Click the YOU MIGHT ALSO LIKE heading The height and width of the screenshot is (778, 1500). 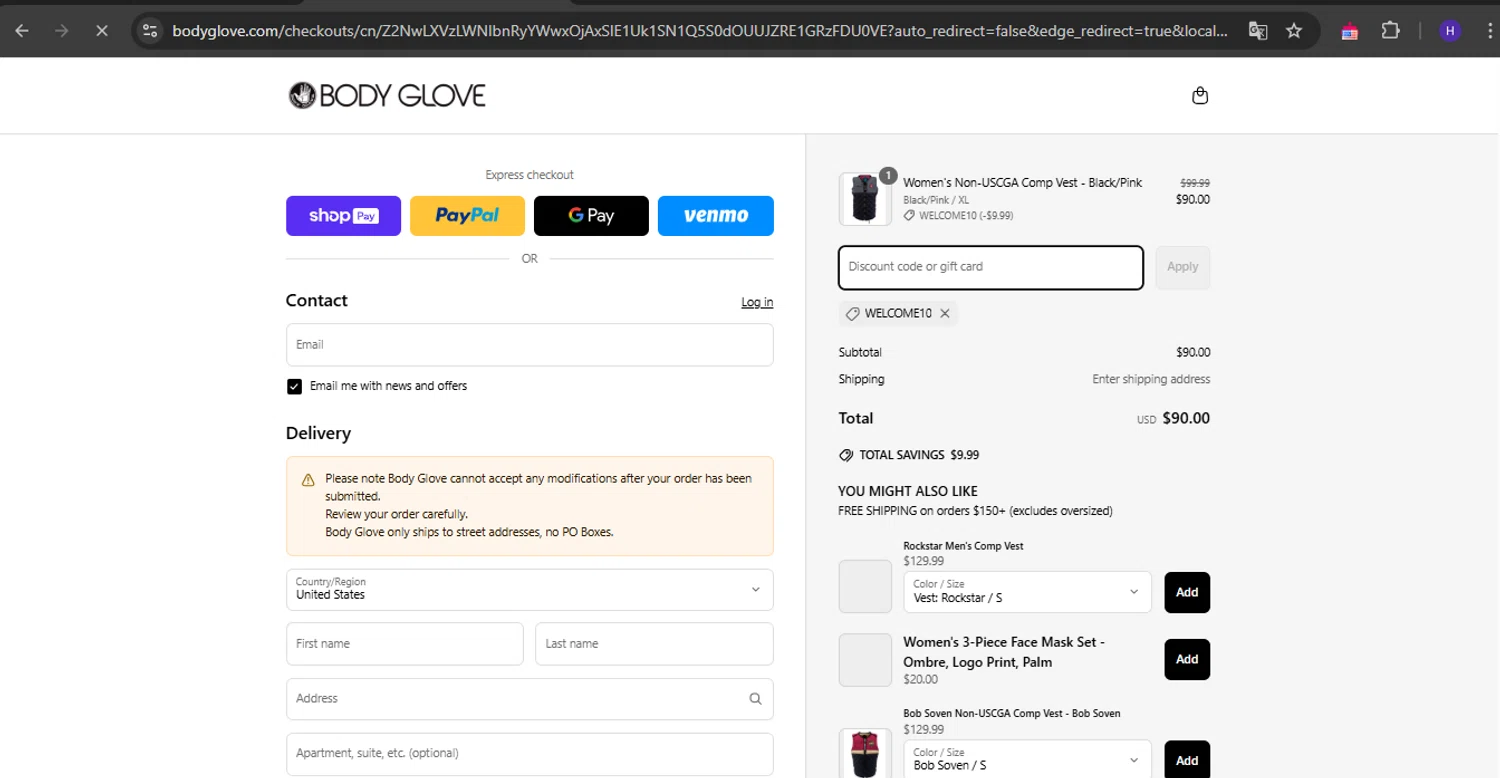[908, 492]
